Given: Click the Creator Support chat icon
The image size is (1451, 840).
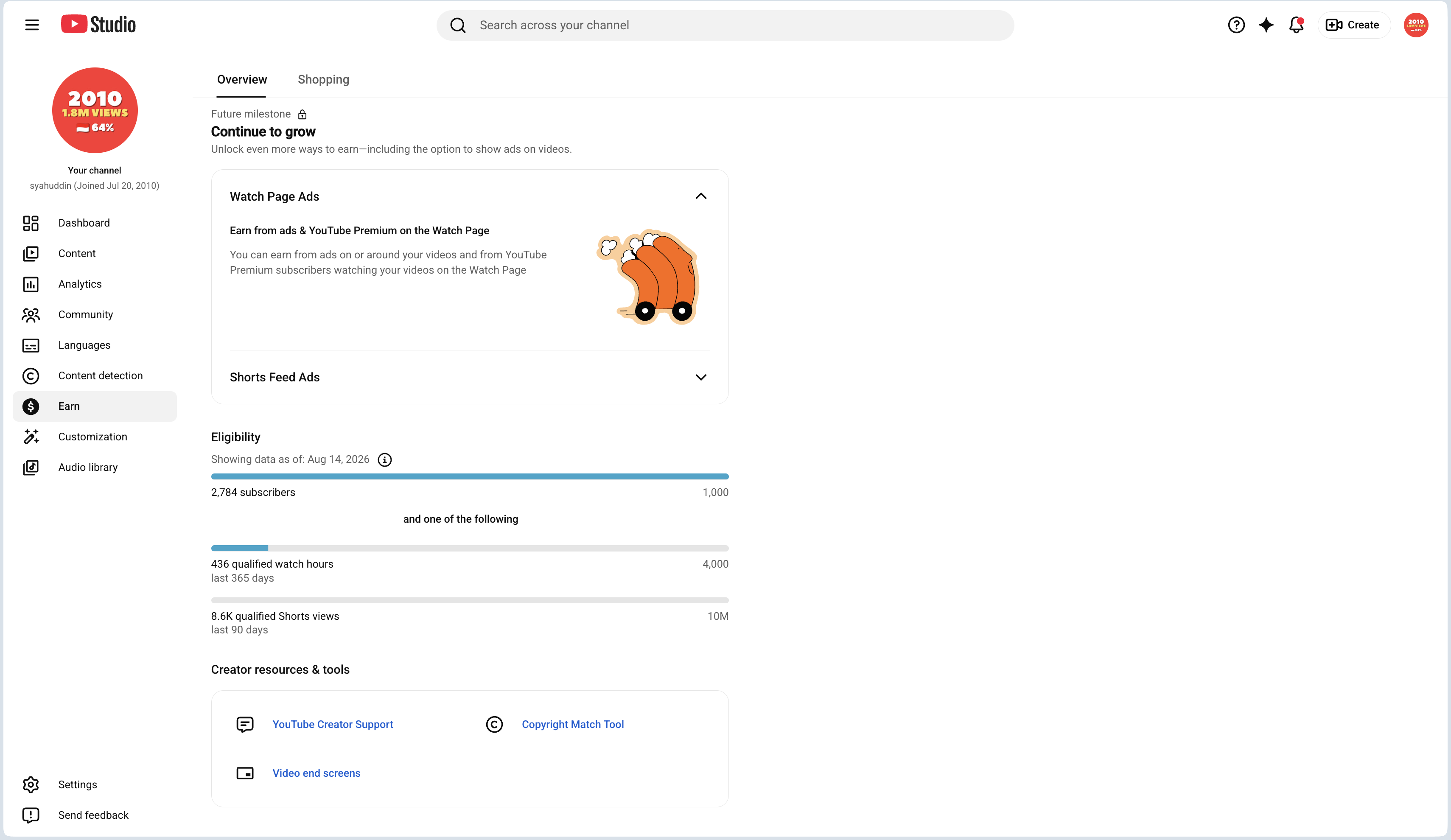Looking at the screenshot, I should click(x=245, y=724).
